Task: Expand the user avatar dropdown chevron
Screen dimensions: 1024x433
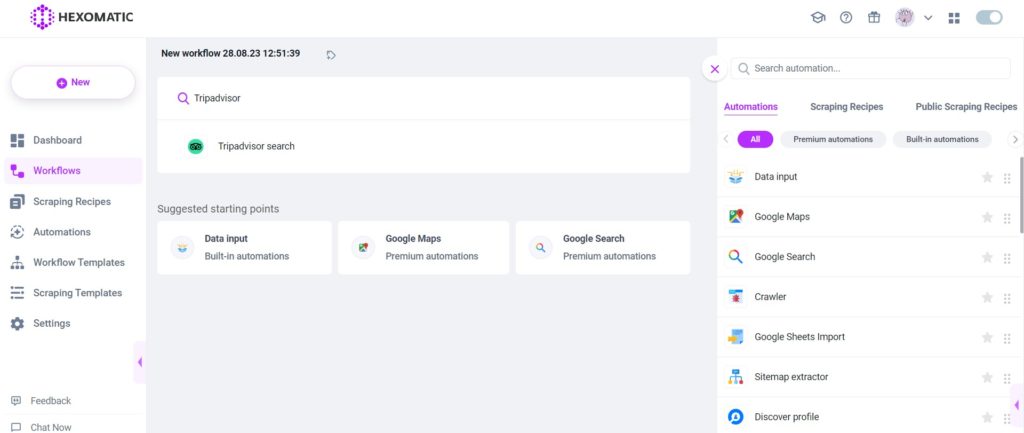Action: (x=927, y=18)
